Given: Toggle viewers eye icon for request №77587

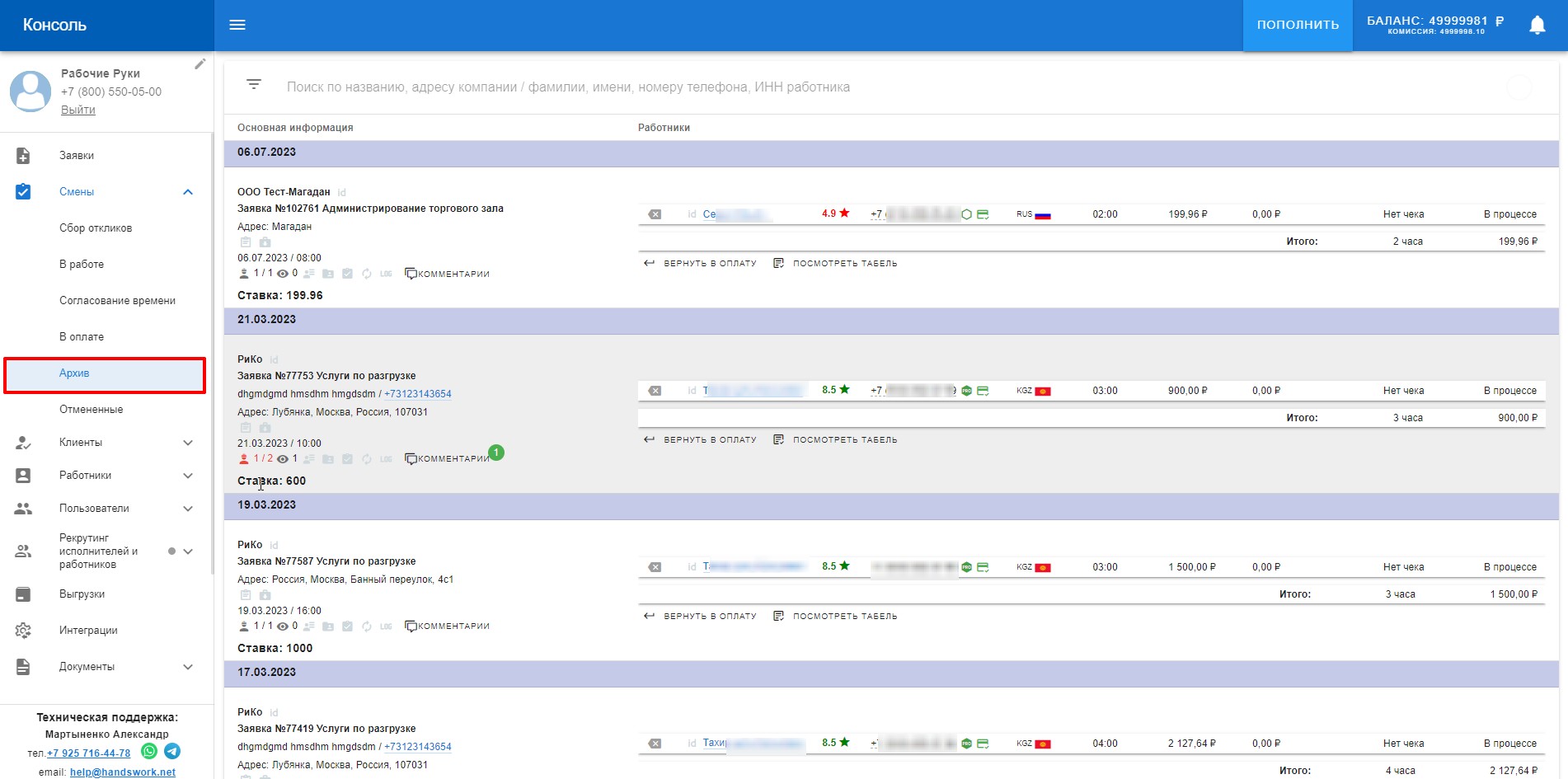Looking at the screenshot, I should (x=283, y=626).
